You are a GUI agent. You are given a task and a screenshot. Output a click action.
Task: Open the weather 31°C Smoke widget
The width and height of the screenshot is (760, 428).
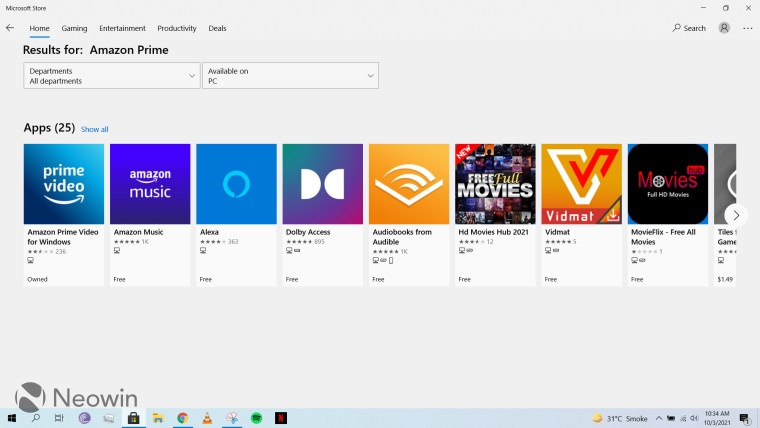[x=620, y=418]
